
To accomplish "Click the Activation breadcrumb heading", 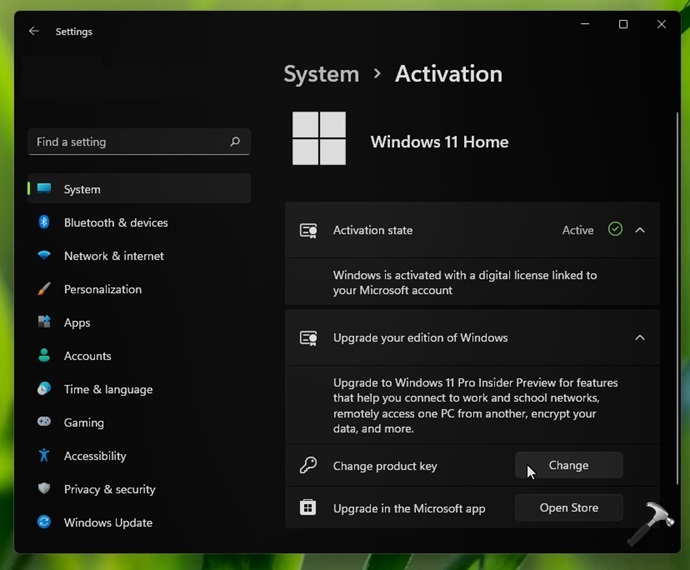I will pos(448,74).
